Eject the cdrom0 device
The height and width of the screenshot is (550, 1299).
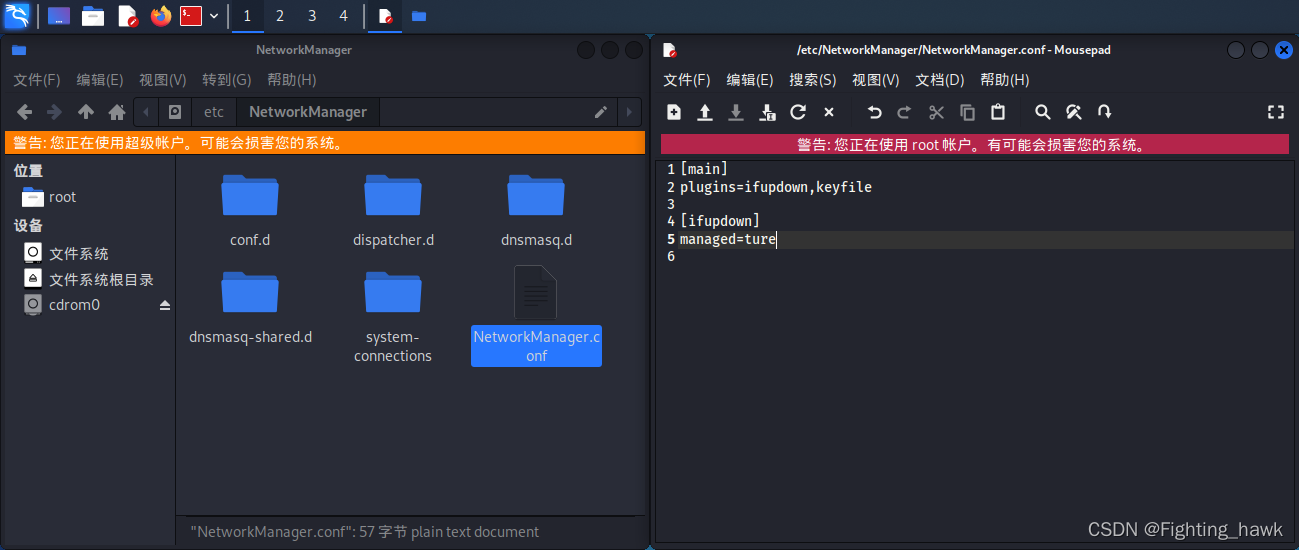[x=165, y=305]
